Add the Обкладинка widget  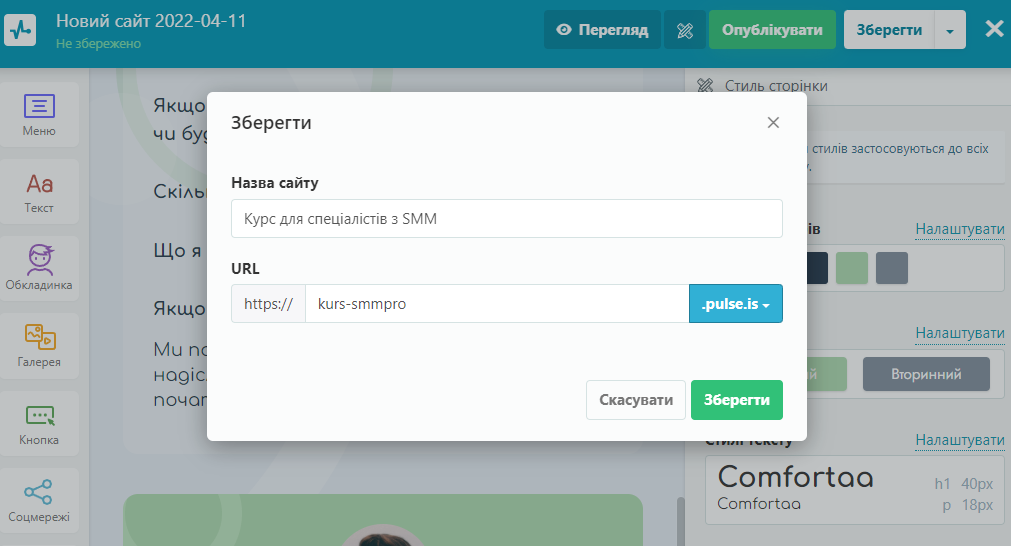pyautogui.click(x=39, y=268)
